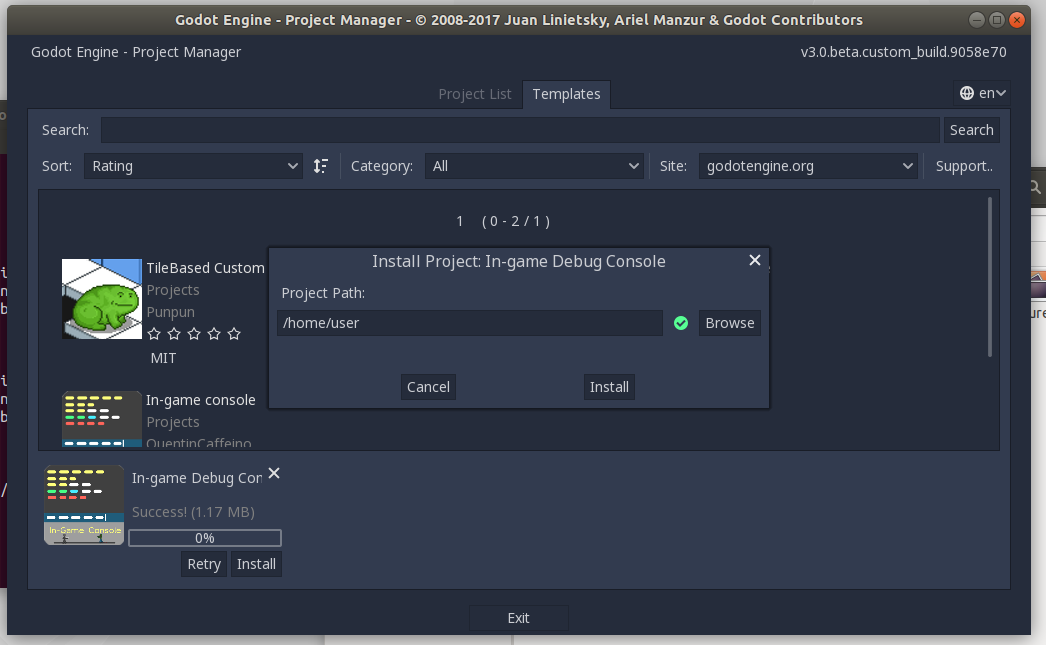1046x645 pixels.
Task: Click the In-game Debug Console download thumbnail
Action: 83,503
